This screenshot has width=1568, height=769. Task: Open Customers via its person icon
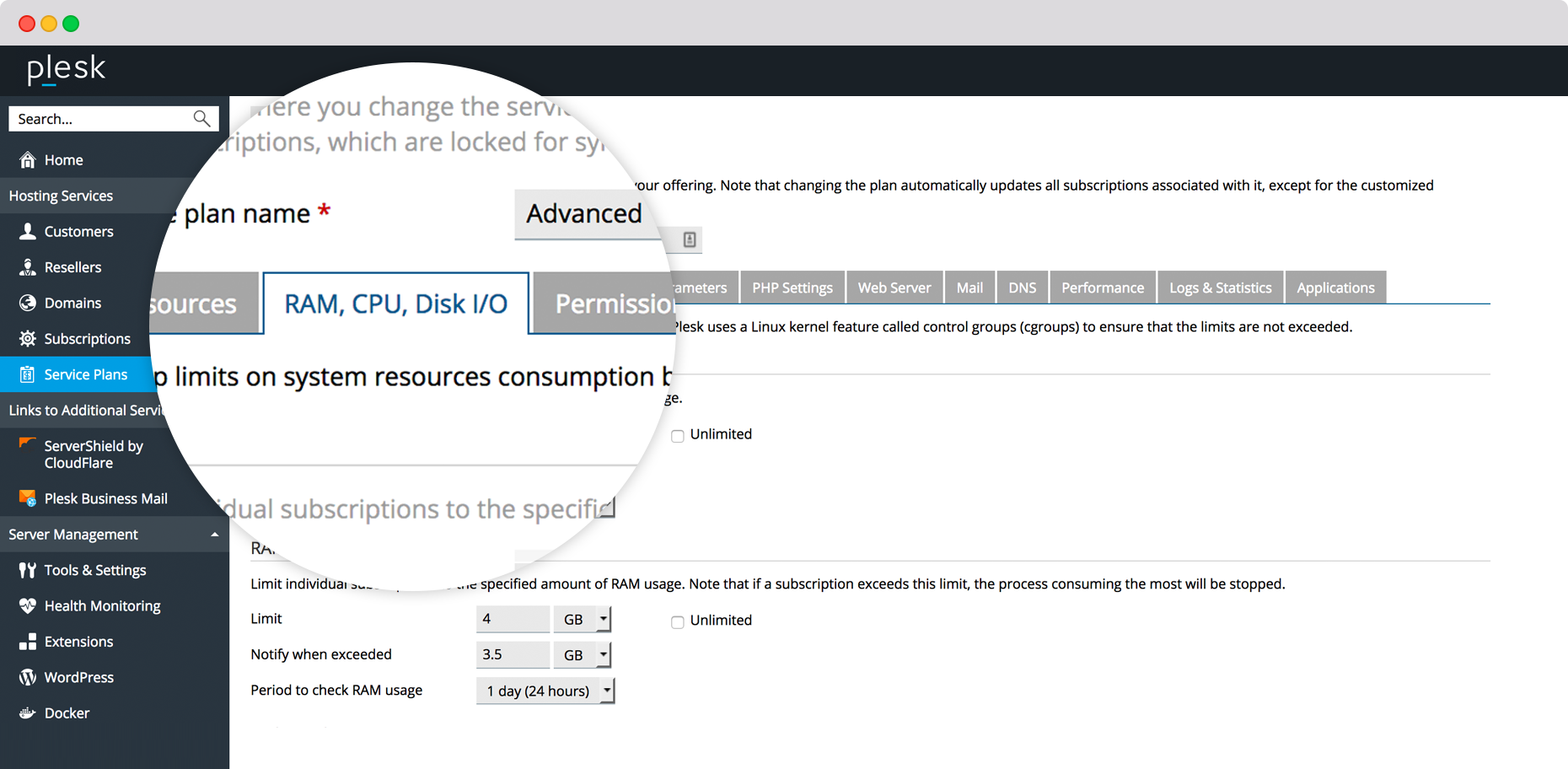[28, 231]
